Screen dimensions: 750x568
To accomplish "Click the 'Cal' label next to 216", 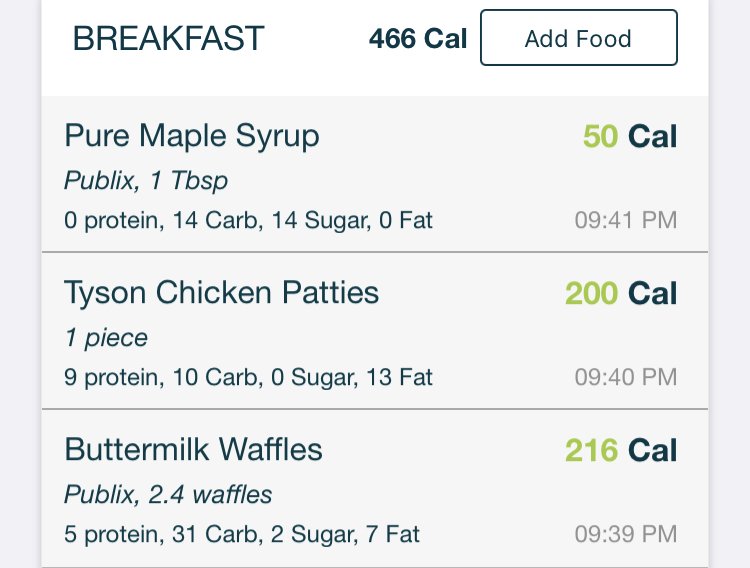I will [x=652, y=450].
